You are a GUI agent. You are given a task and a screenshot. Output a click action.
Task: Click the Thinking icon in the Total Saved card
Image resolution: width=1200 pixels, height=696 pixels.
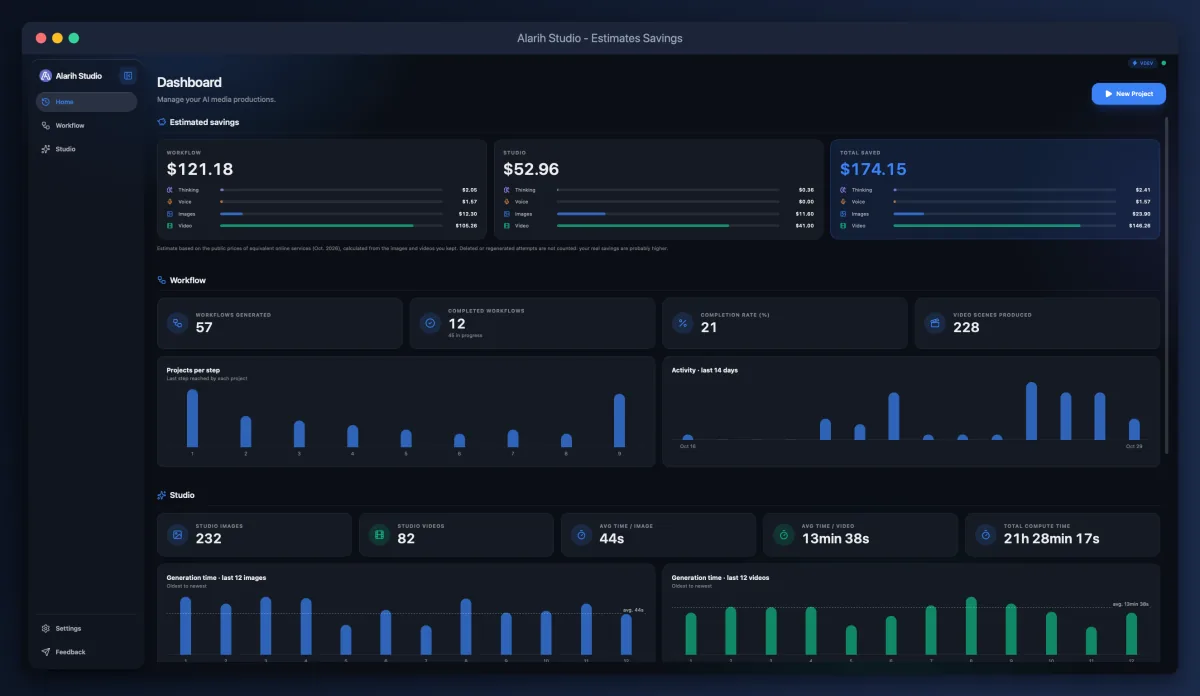(x=843, y=190)
